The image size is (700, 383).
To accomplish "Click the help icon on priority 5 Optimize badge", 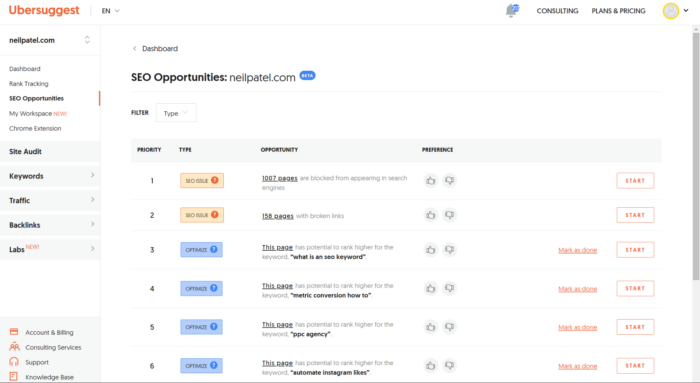I will [x=214, y=327].
